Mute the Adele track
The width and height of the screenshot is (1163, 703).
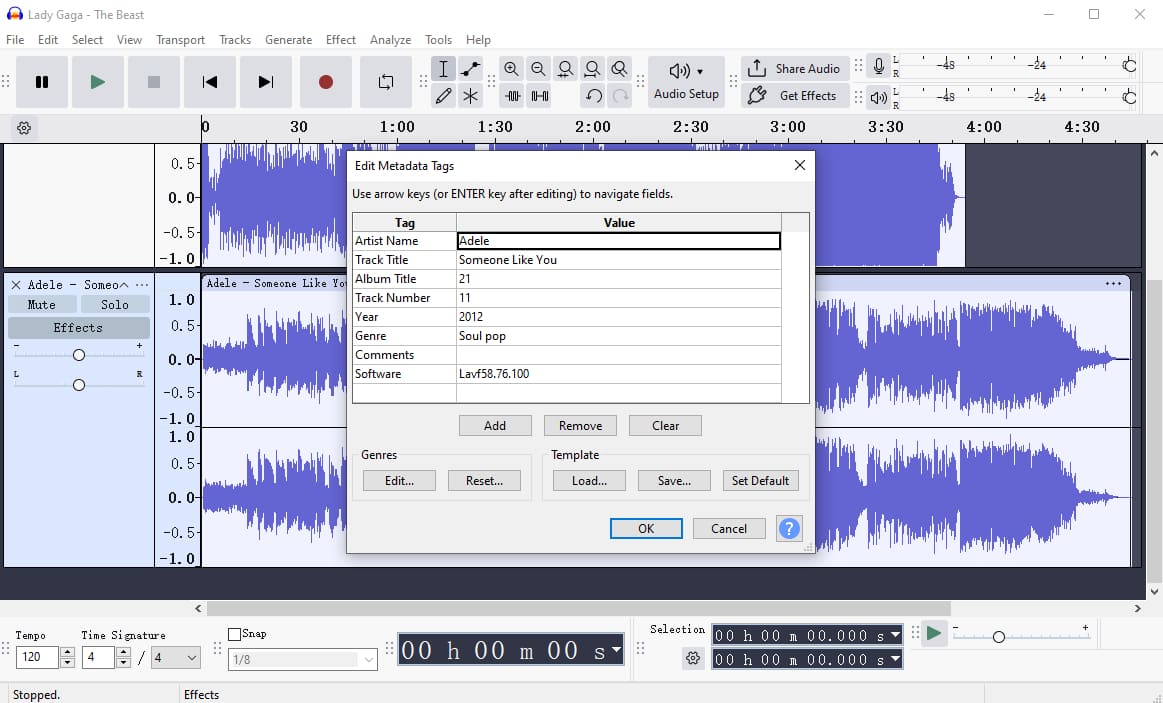pos(42,305)
